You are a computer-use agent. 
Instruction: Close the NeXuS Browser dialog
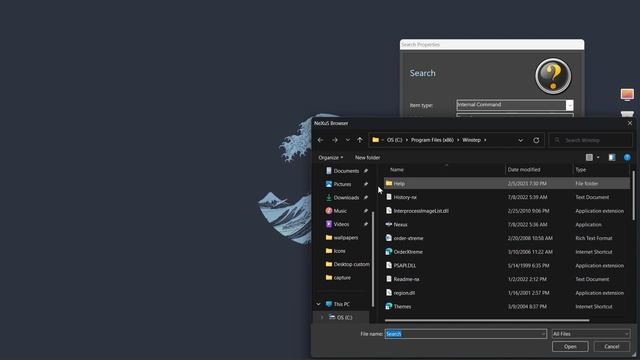(x=630, y=123)
